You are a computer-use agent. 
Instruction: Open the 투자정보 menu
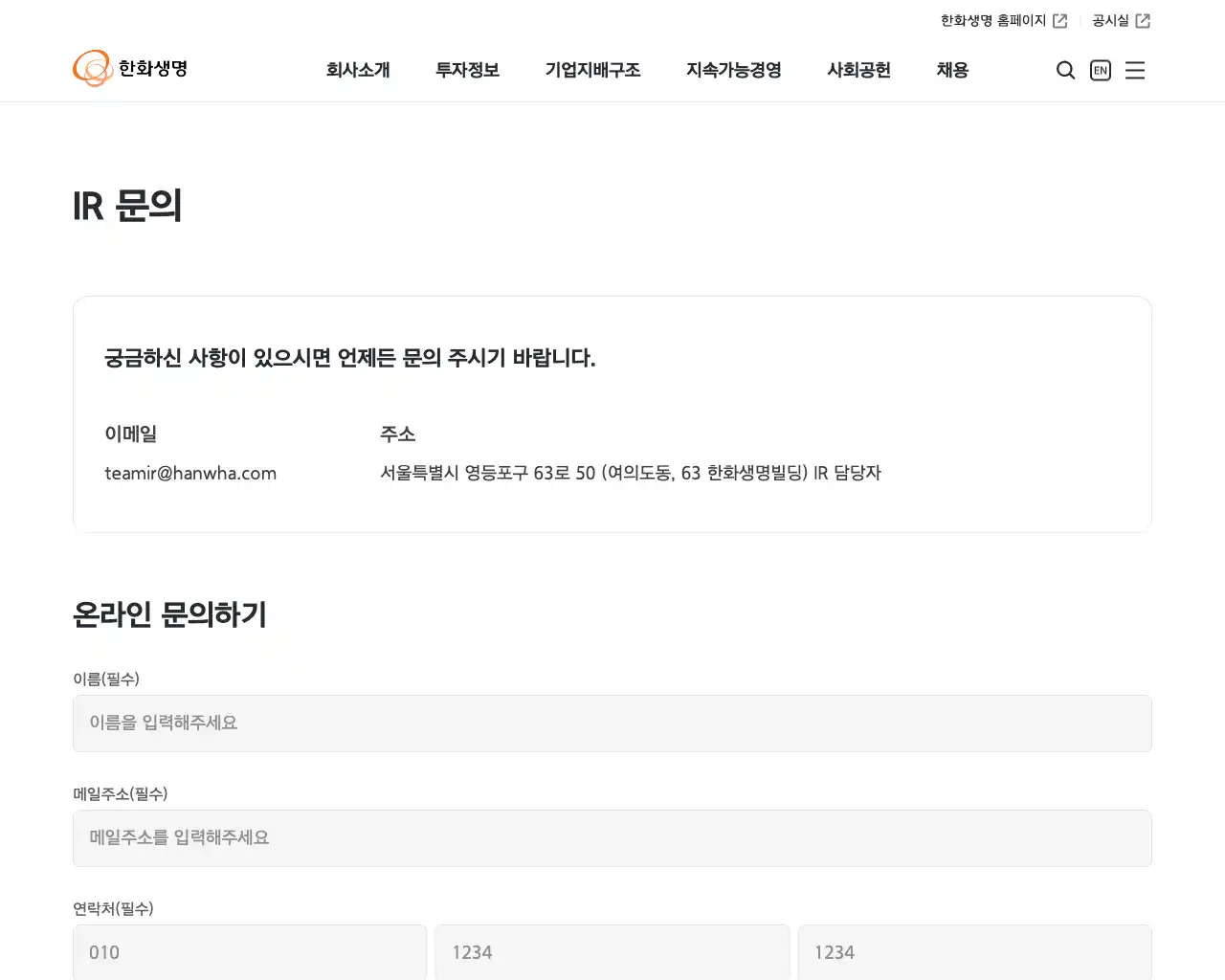467,70
